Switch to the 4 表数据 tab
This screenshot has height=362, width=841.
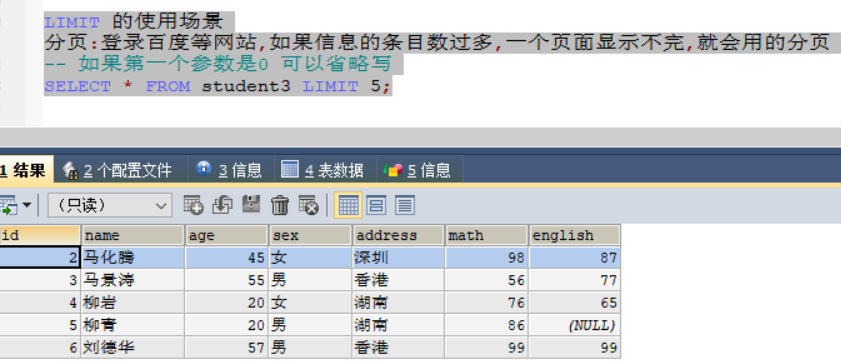click(325, 171)
